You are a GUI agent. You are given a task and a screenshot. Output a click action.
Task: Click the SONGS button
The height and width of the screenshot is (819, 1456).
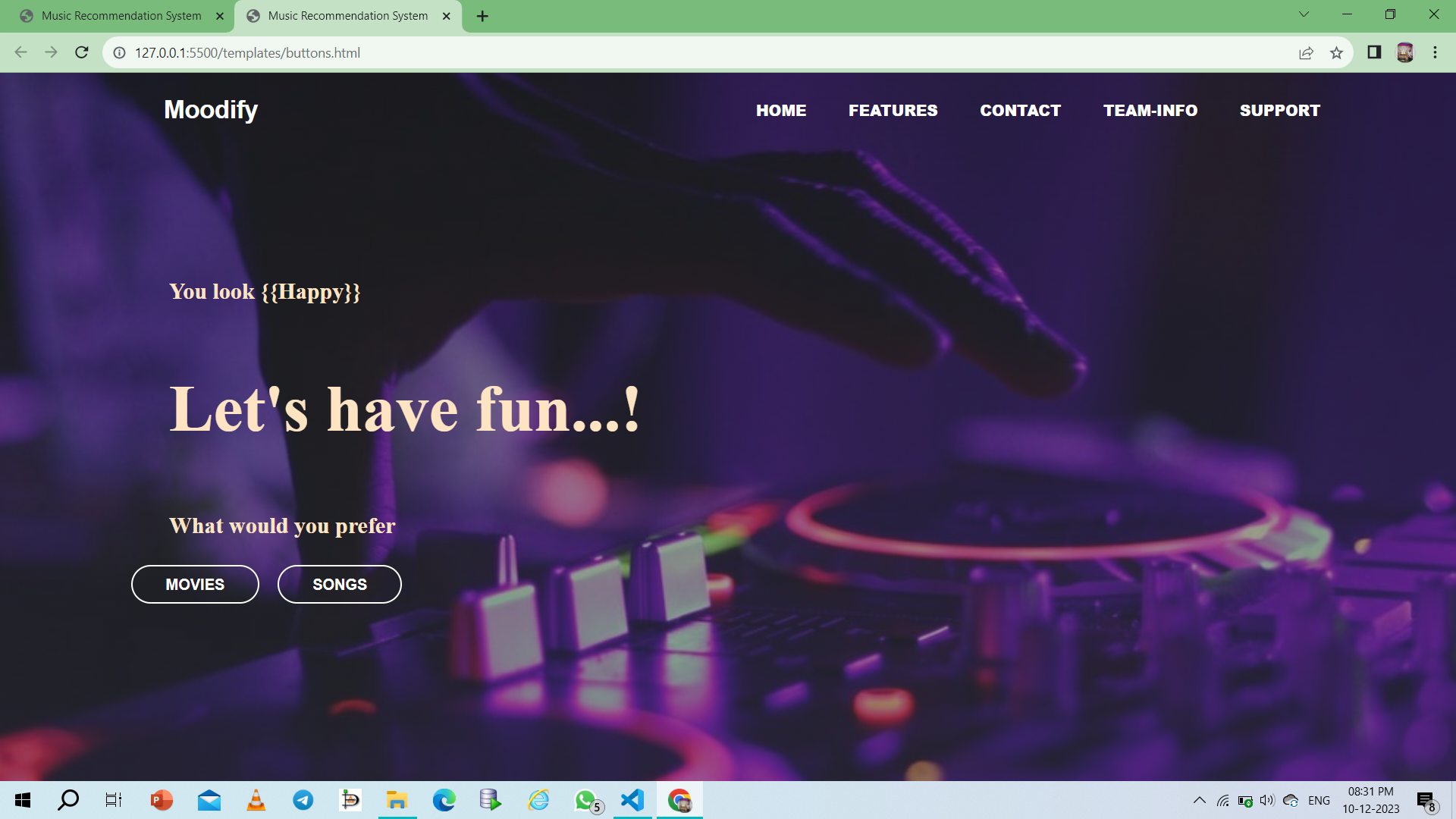pyautogui.click(x=339, y=584)
